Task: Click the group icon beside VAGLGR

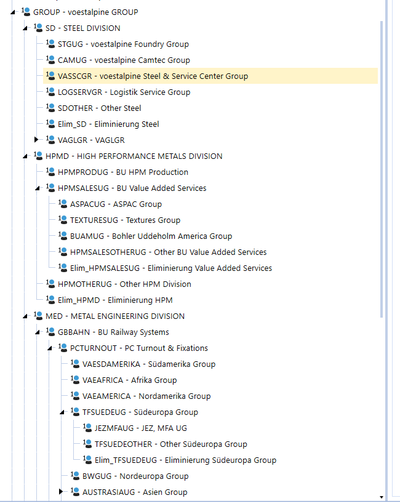Action: click(50, 140)
